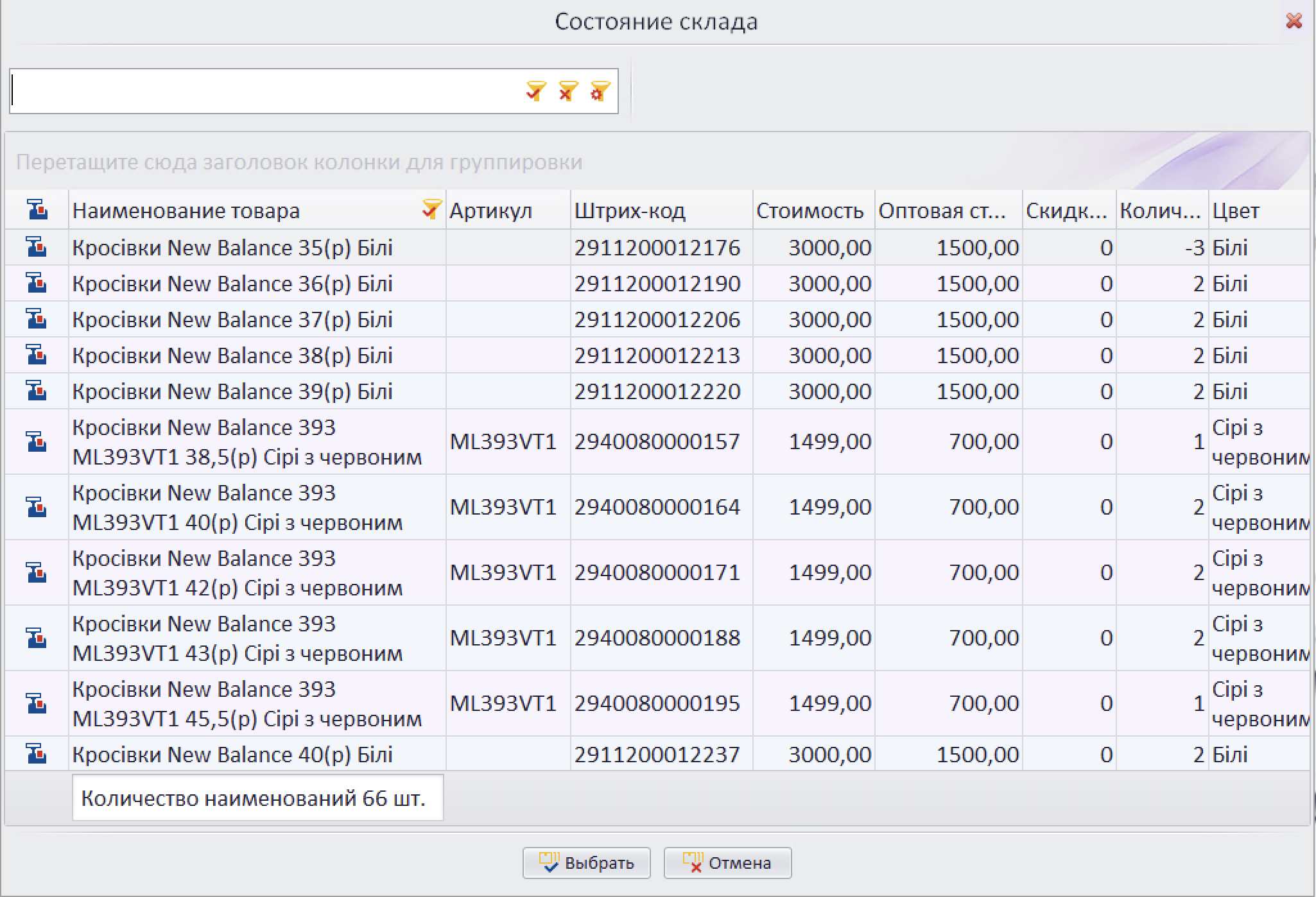Image resolution: width=1316 pixels, height=897 pixels.
Task: Click the Выбрать button
Action: tap(586, 863)
